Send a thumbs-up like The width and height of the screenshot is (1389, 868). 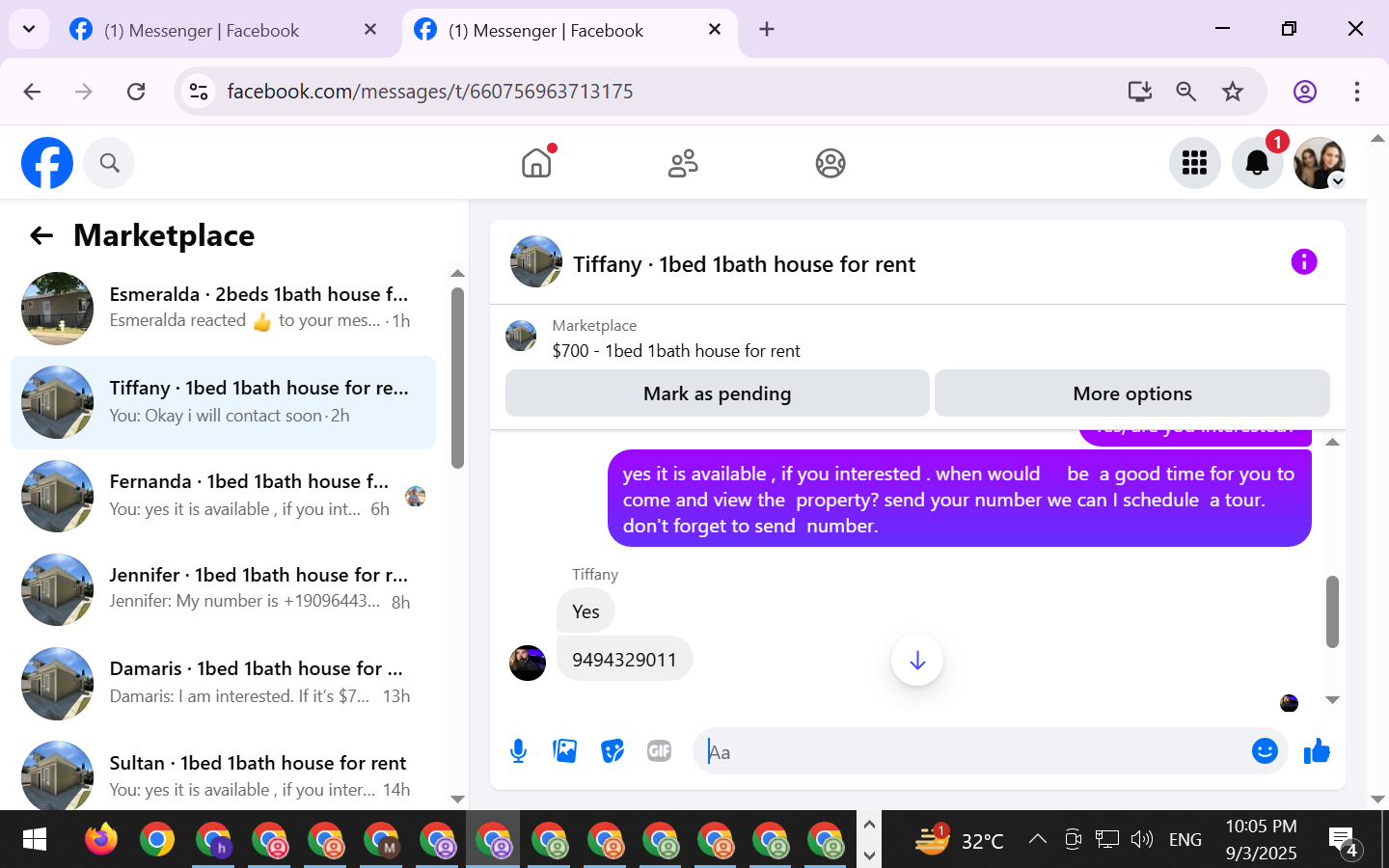(x=1317, y=750)
